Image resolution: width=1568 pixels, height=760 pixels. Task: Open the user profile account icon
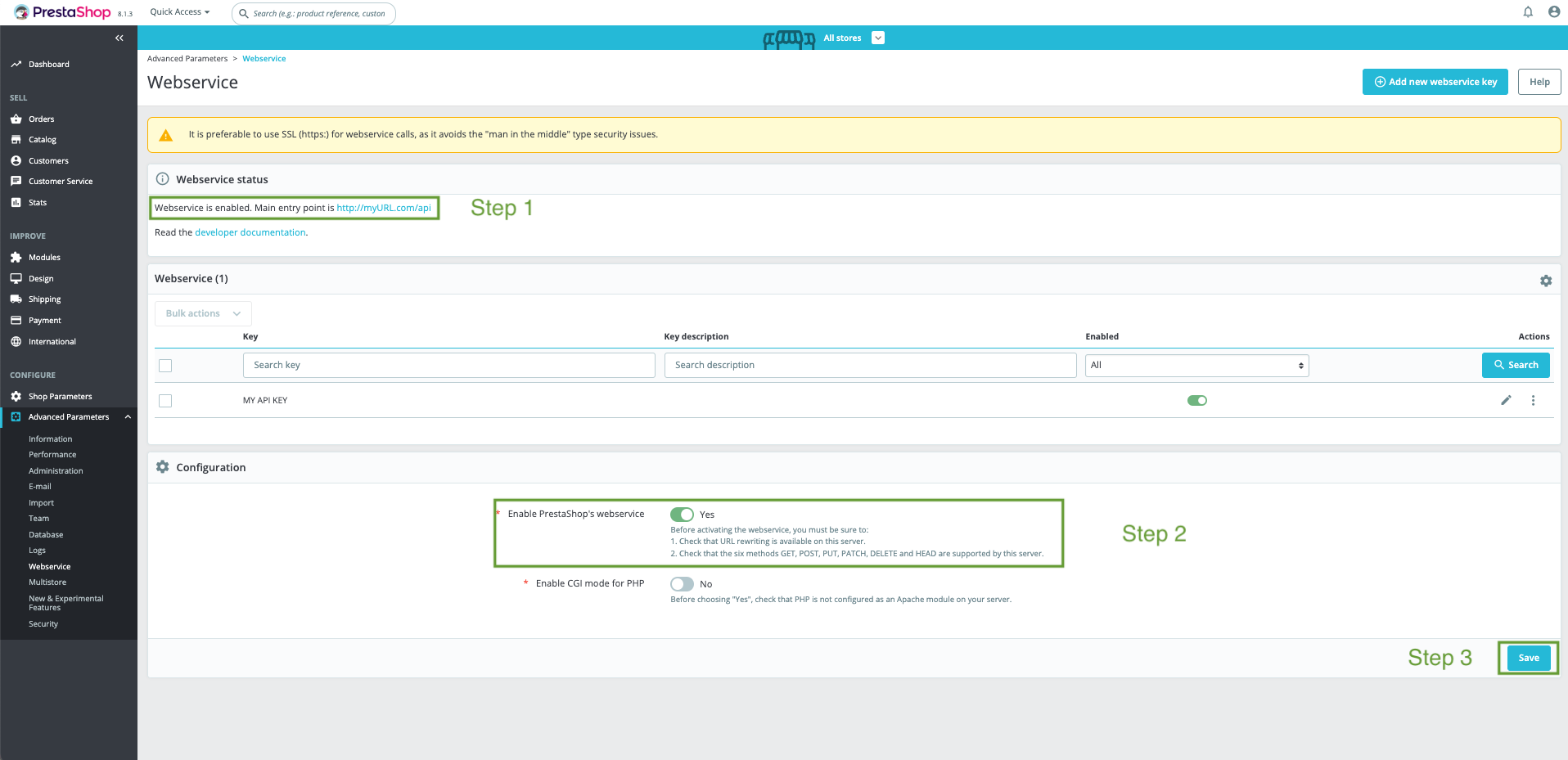1554,12
